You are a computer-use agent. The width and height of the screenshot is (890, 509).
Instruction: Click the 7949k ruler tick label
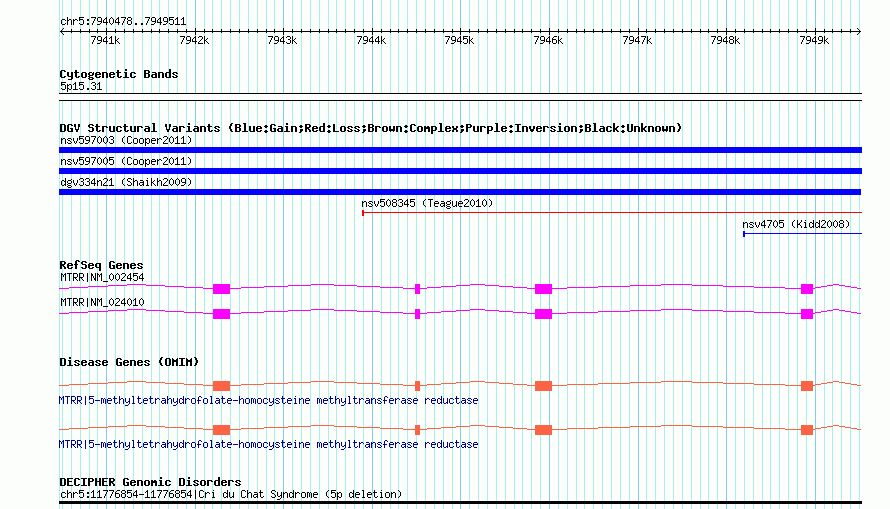pyautogui.click(x=814, y=40)
